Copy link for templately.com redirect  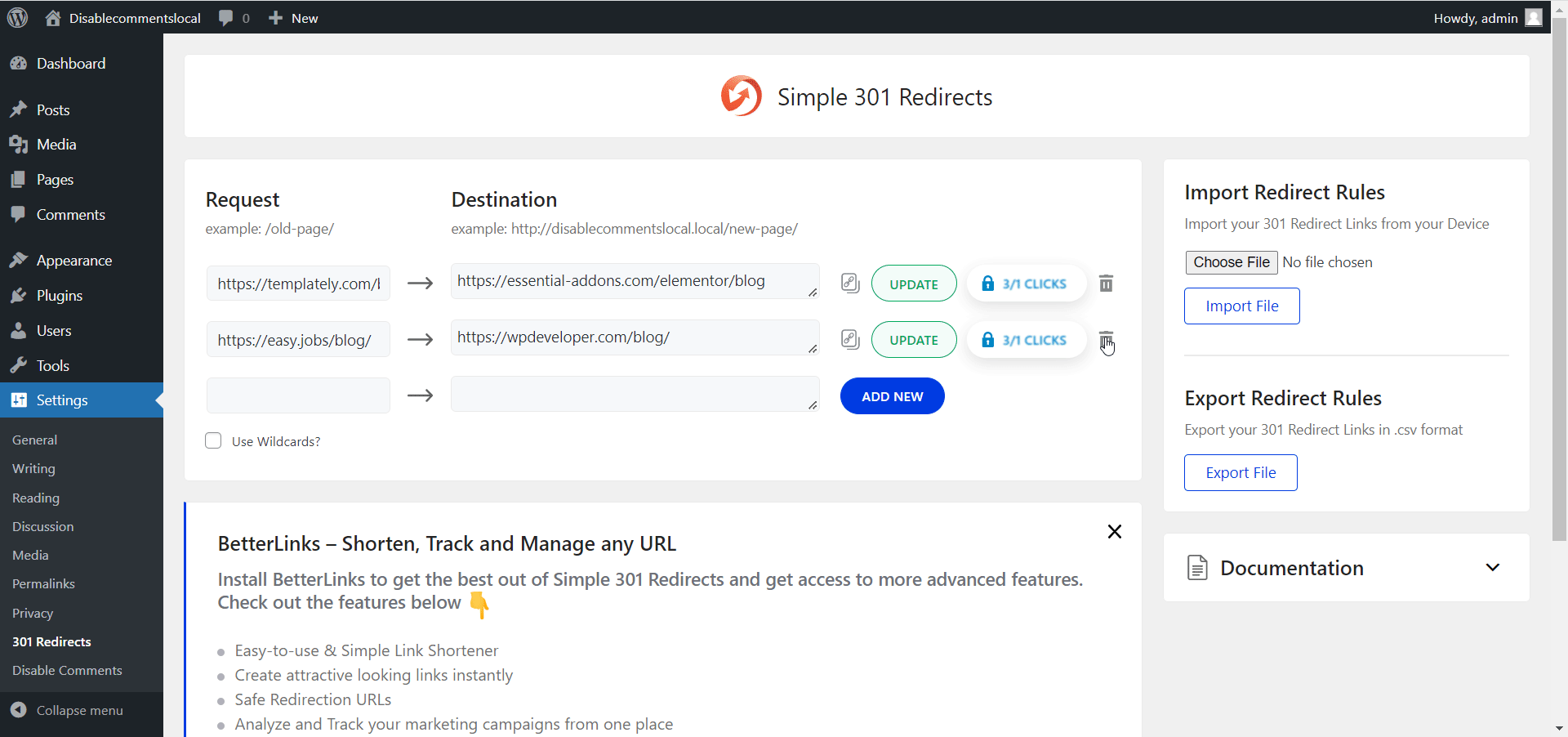click(850, 283)
